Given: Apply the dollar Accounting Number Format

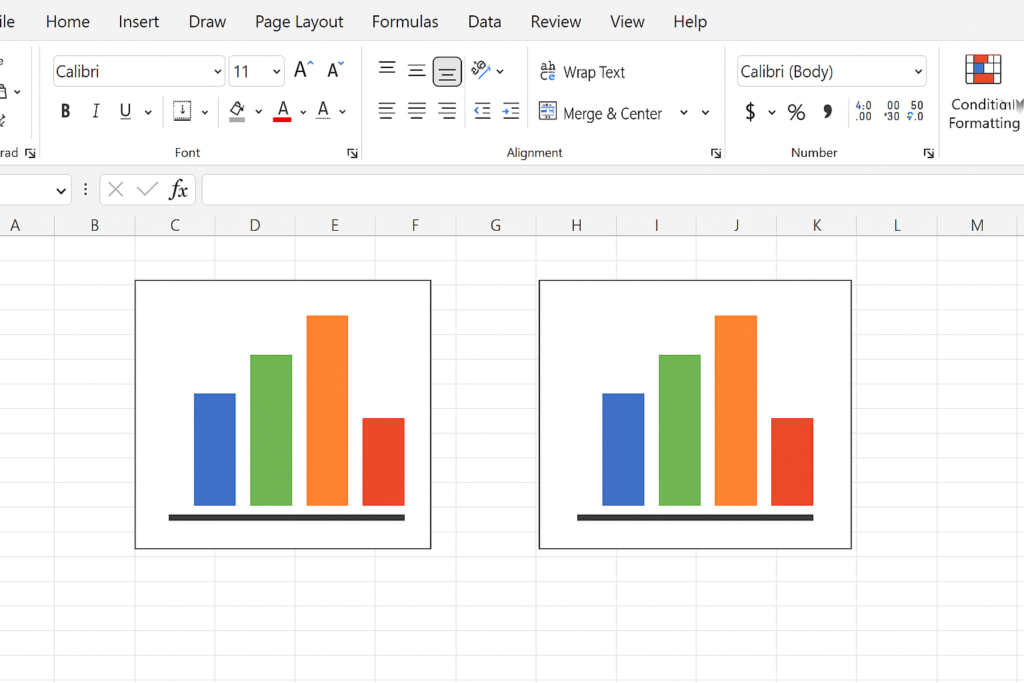Looking at the screenshot, I should click(x=750, y=112).
